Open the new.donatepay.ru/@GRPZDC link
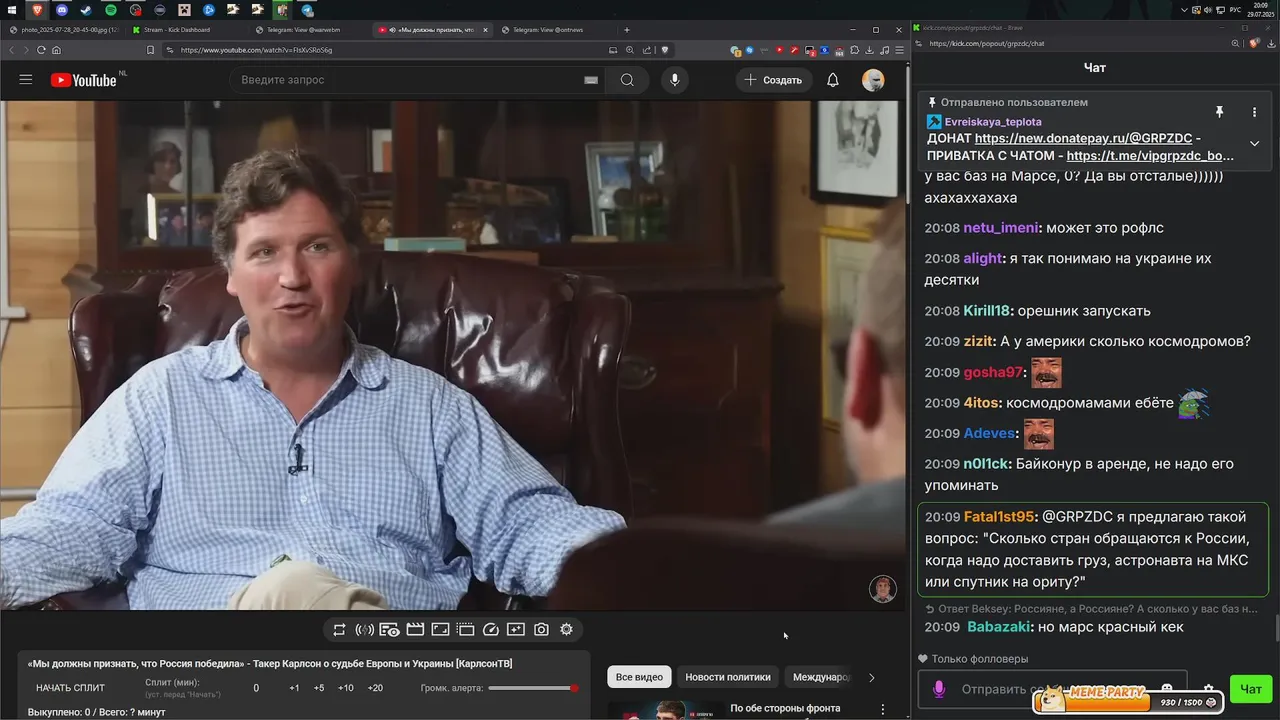The width and height of the screenshot is (1280, 720). coord(1083,138)
